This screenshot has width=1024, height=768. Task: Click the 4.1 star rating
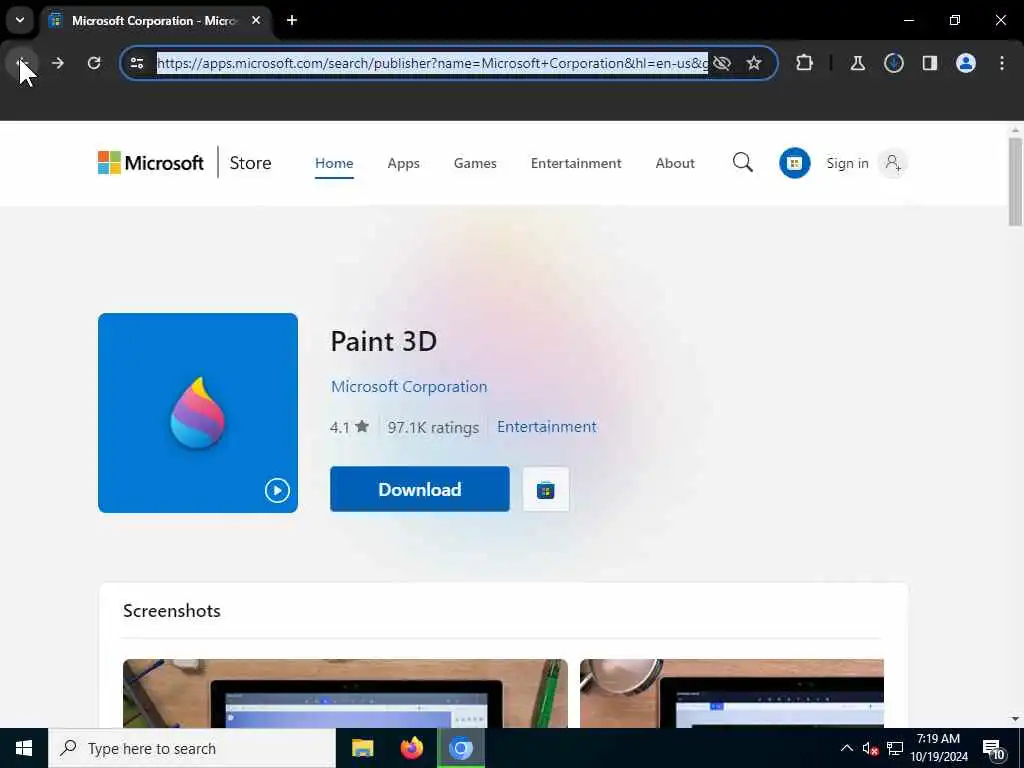(349, 427)
